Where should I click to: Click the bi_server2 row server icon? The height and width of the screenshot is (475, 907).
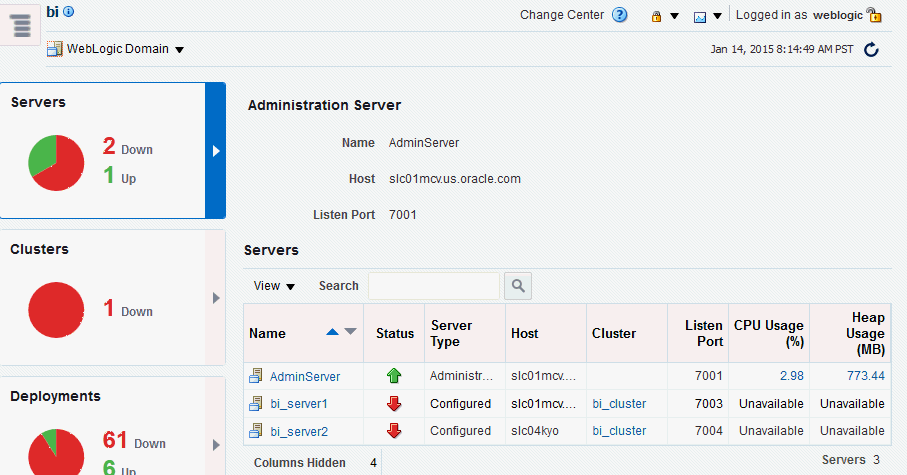point(256,431)
